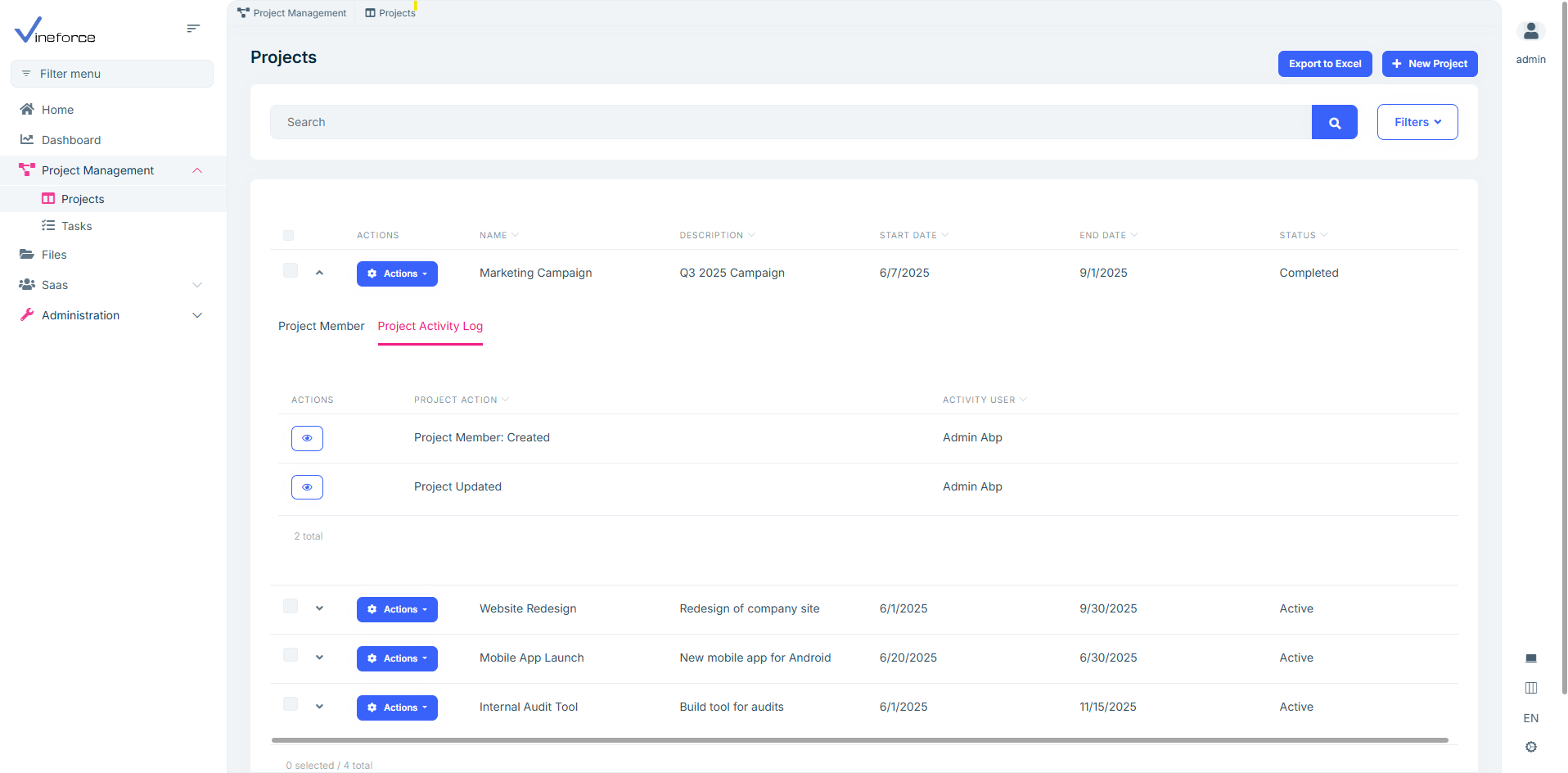Open Actions dropdown for Mobile App Launch
1568x773 pixels.
pos(397,658)
